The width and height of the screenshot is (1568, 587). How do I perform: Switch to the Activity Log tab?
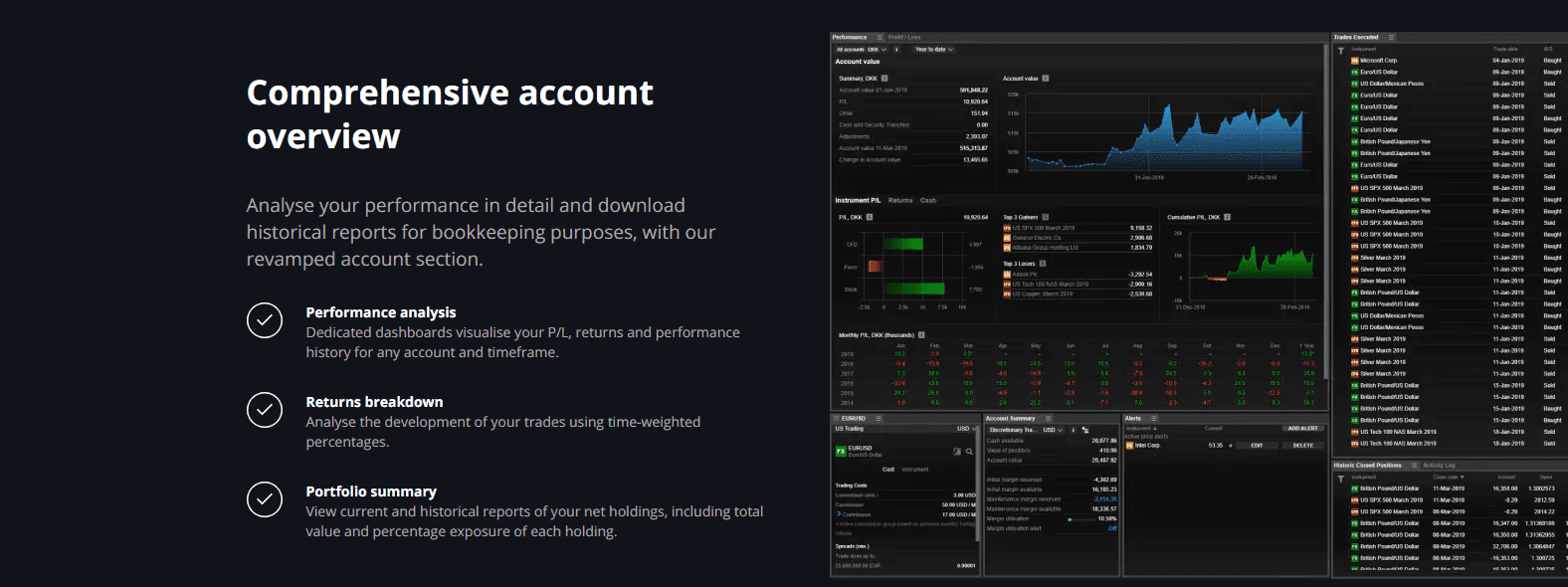(1439, 465)
